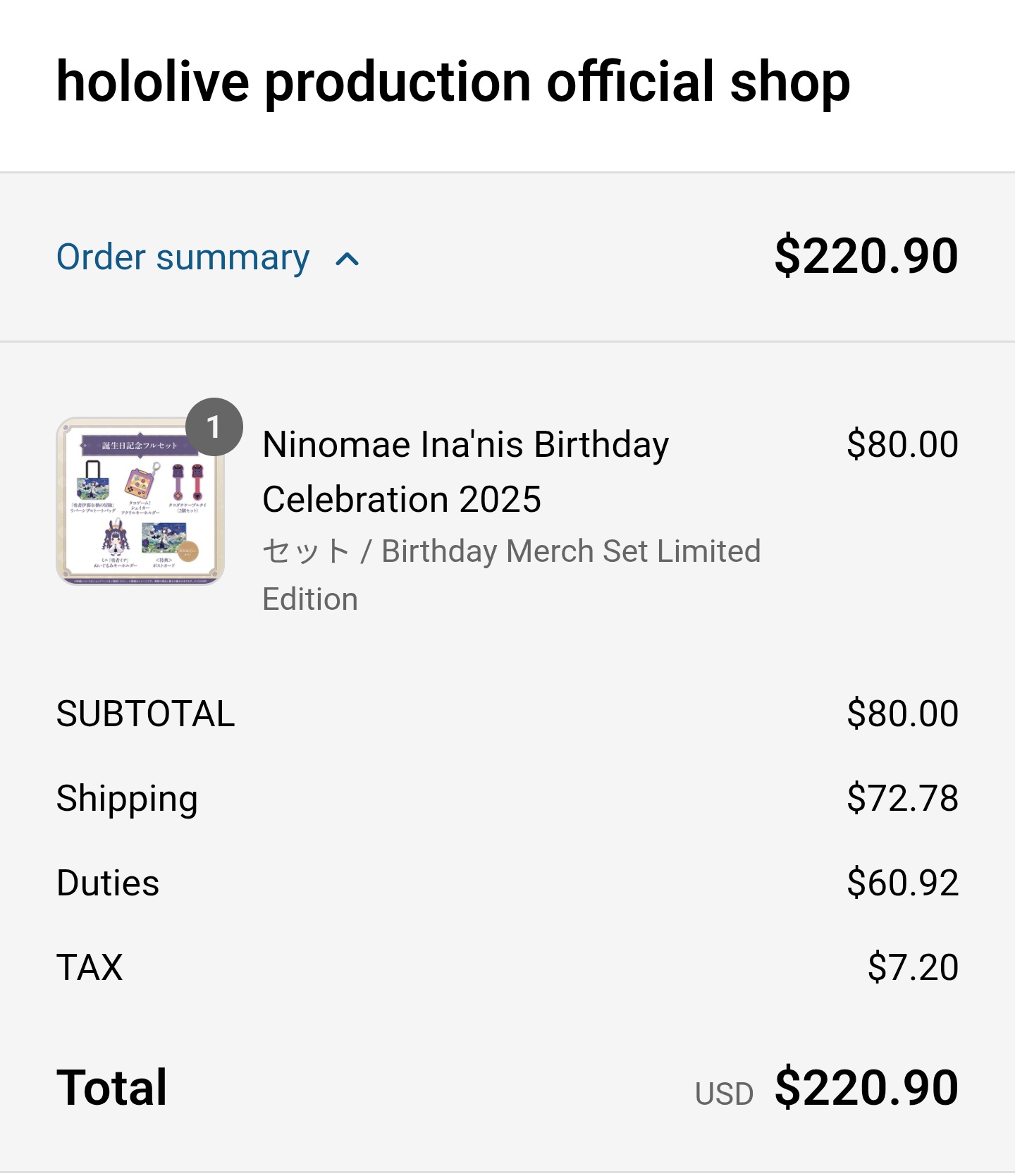Click the quantity badge showing 1
The width and height of the screenshot is (1015, 1176).
click(214, 427)
